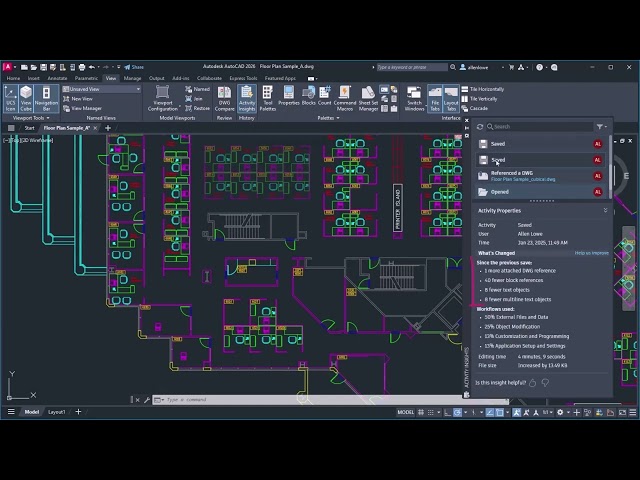Click the Save icon in Quick Access toolbar
The height and width of the screenshot is (480, 640).
click(x=43, y=67)
